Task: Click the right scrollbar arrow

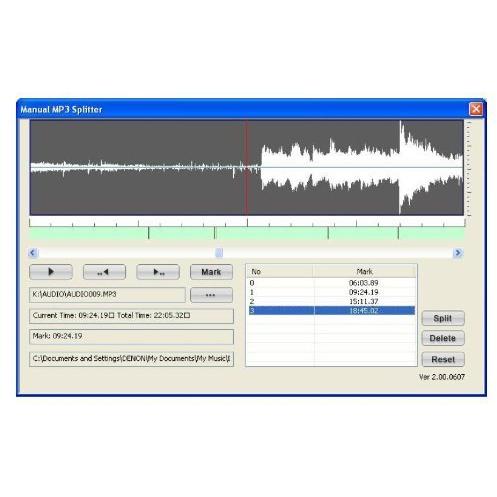Action: pyautogui.click(x=458, y=253)
